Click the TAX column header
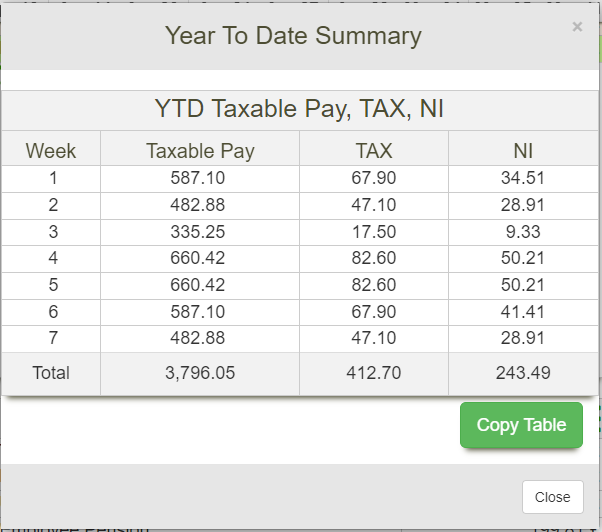This screenshot has height=532, width=602. pyautogui.click(x=374, y=151)
